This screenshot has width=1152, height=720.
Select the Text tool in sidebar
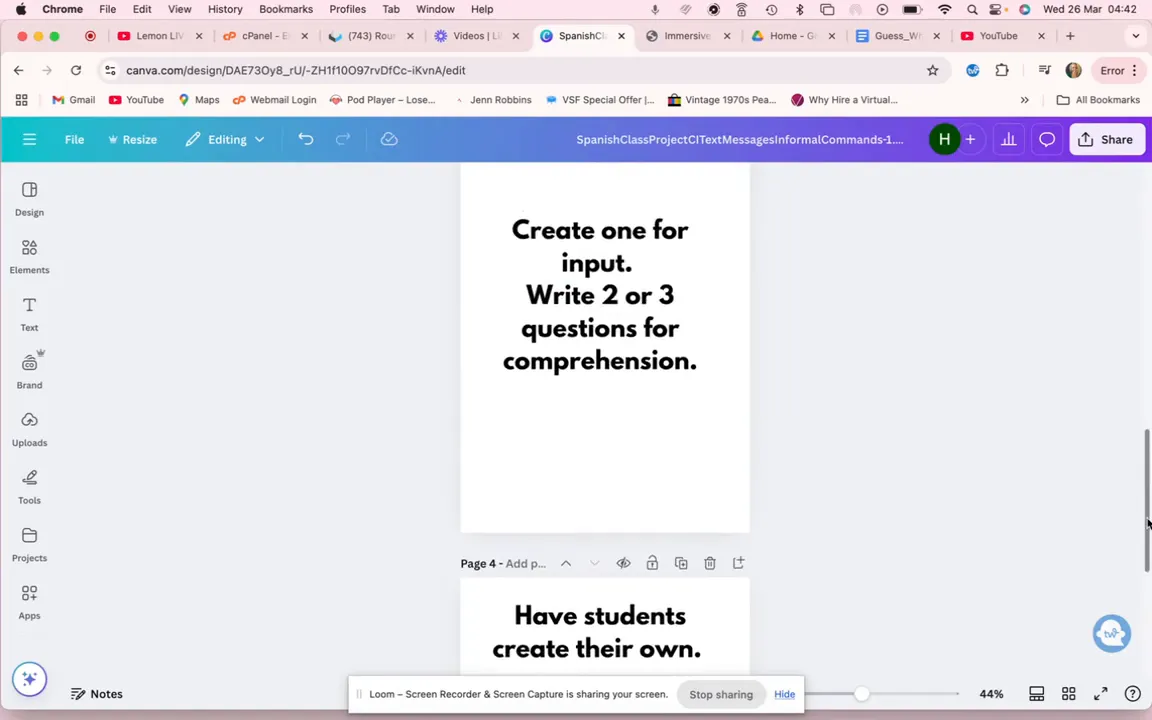point(29,313)
